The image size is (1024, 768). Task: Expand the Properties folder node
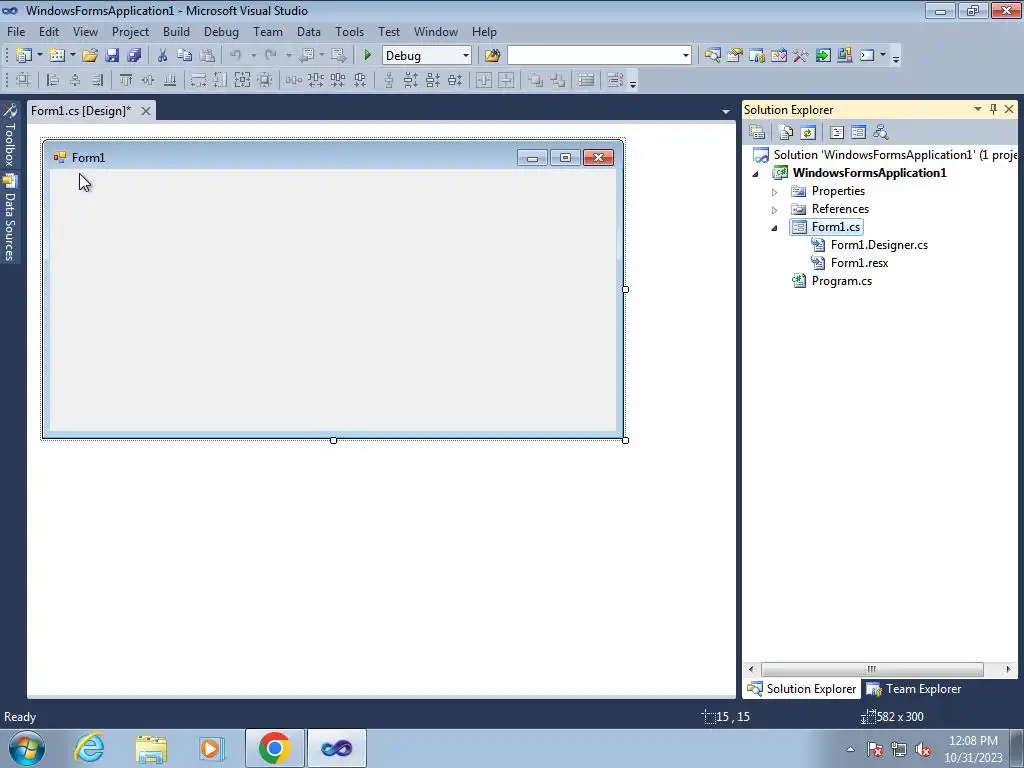[x=775, y=192]
